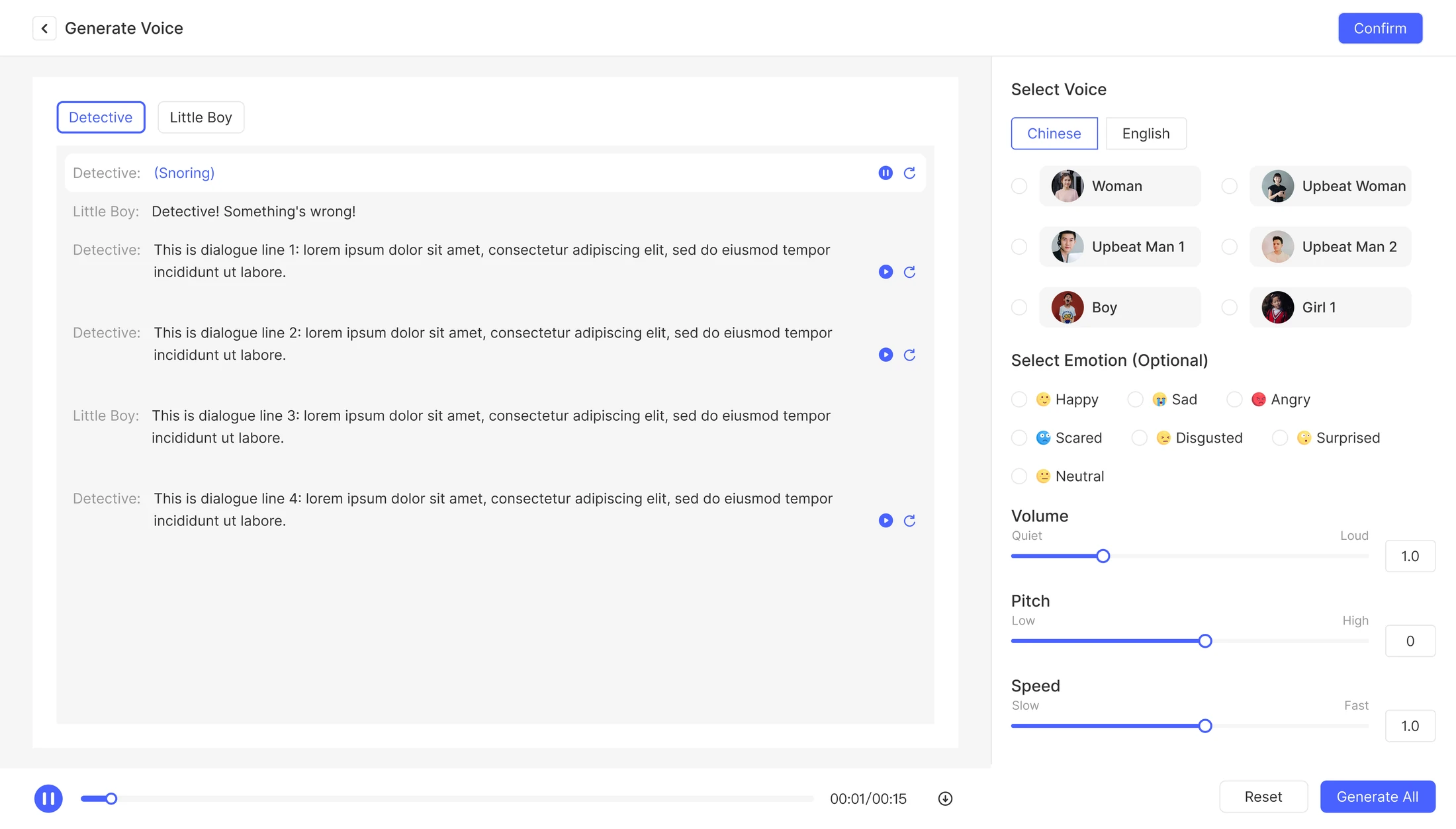Regenerate dialogue line 4 audio
Viewport: 1456px width, 829px height.
tap(909, 521)
